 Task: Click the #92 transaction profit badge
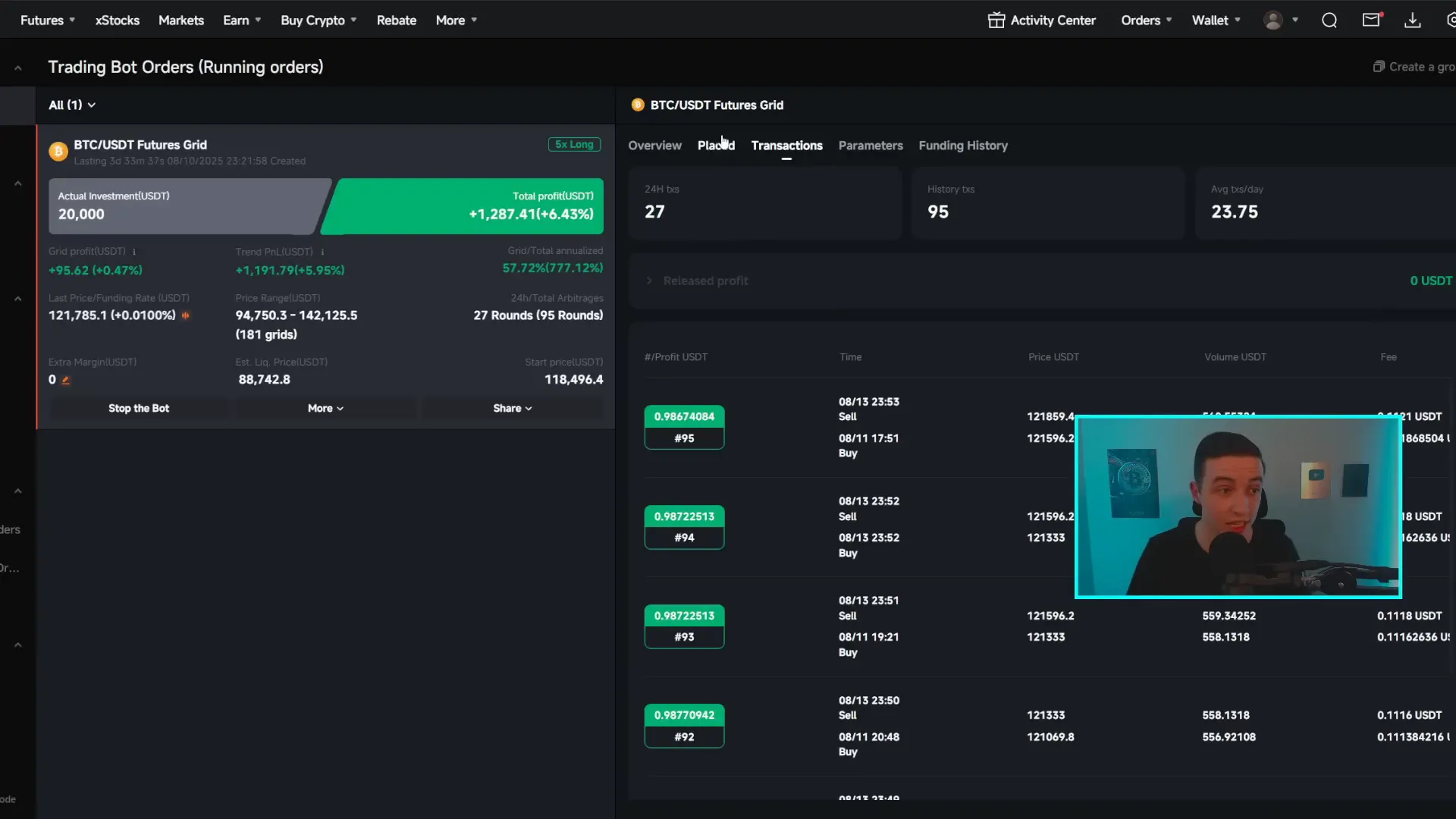coord(684,726)
